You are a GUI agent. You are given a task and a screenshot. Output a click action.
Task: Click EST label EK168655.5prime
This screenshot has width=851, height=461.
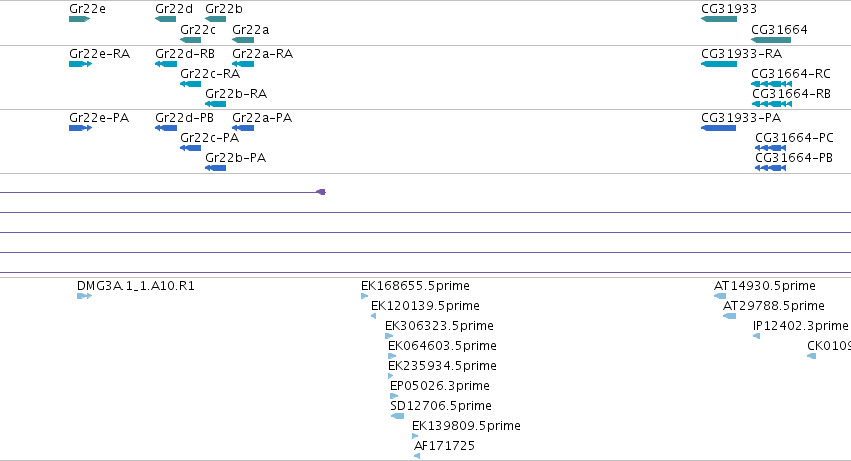click(x=415, y=286)
